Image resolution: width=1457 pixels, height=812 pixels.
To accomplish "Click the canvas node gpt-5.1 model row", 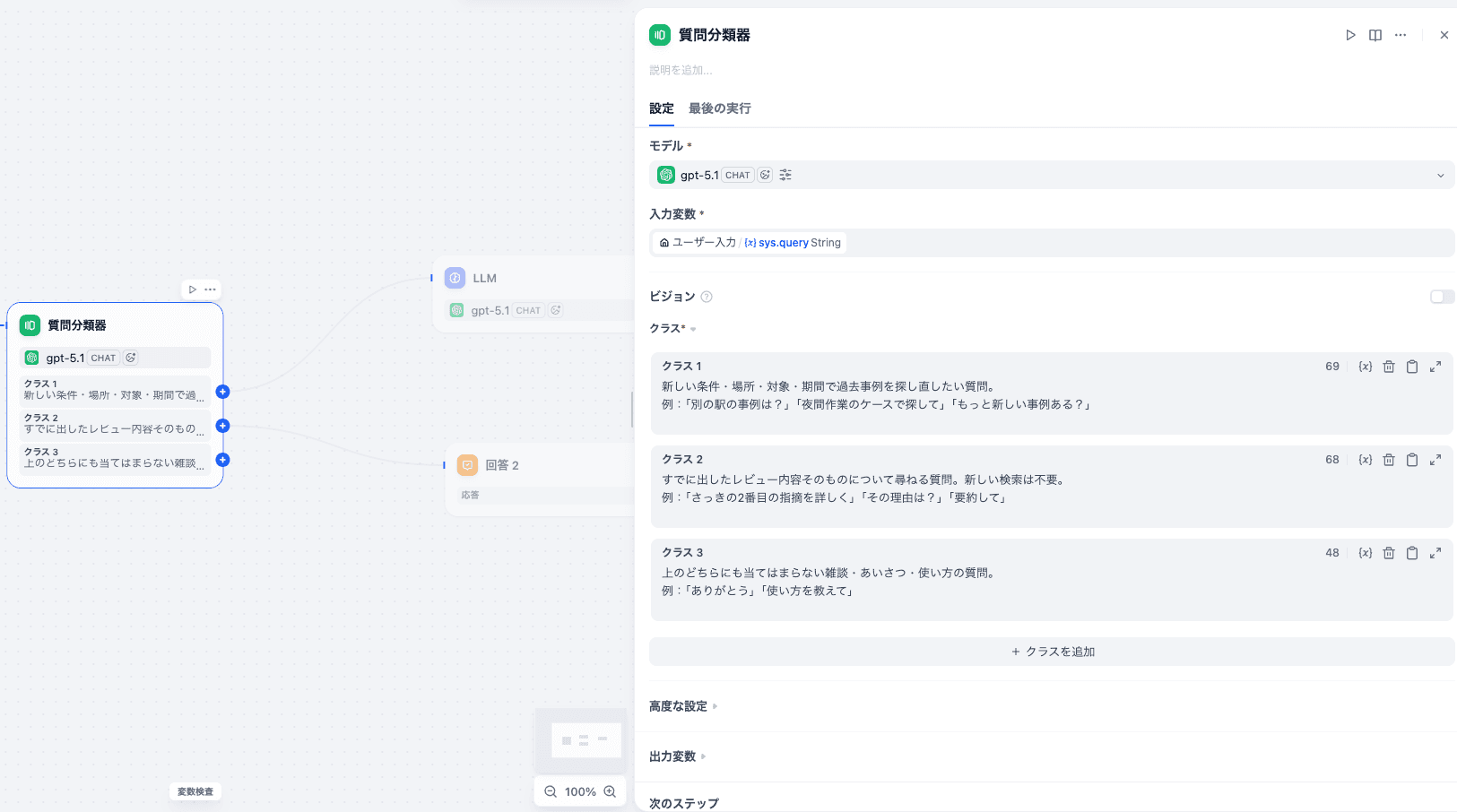I will (x=116, y=358).
